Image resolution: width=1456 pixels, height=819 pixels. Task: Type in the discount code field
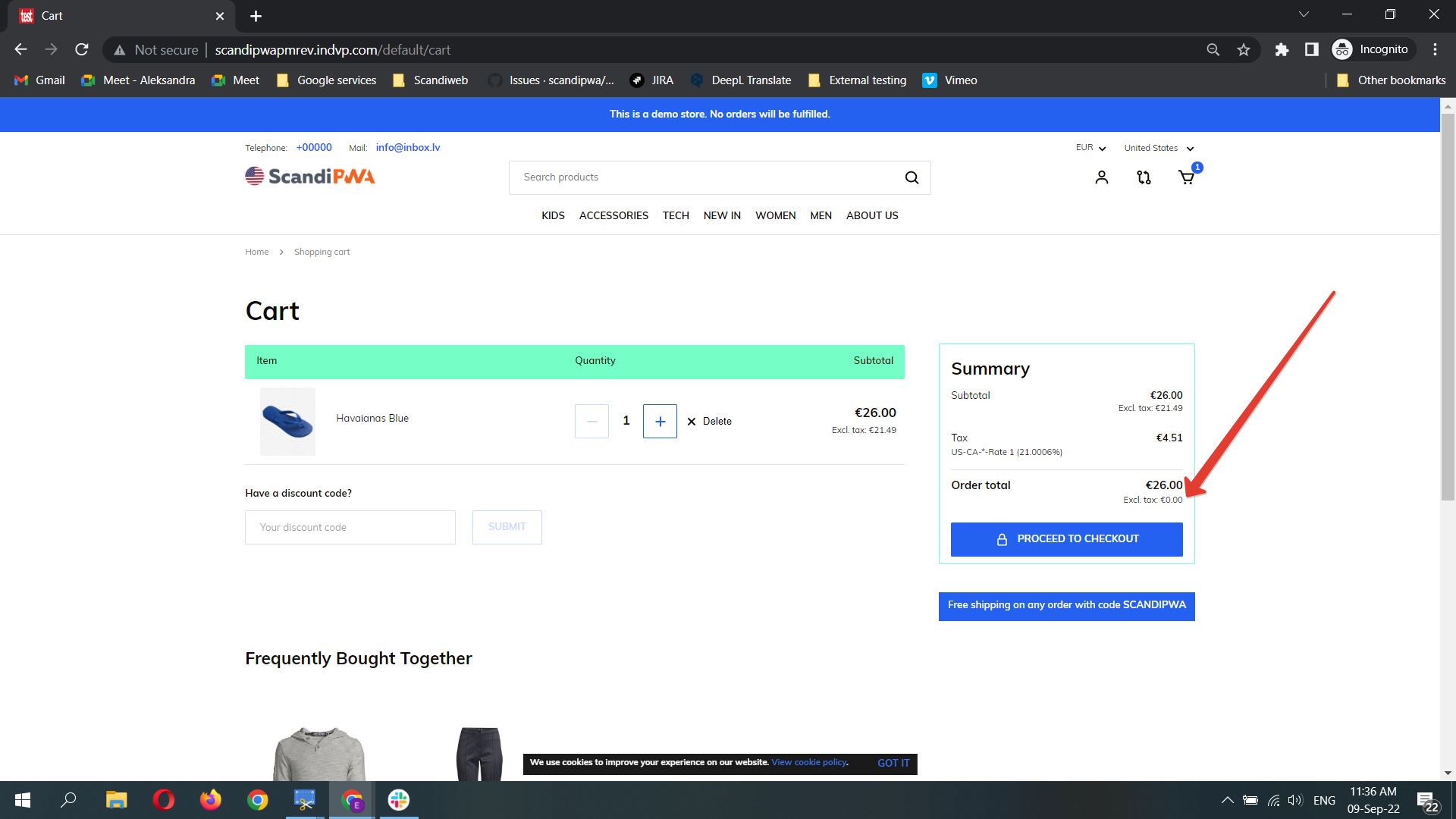(350, 527)
